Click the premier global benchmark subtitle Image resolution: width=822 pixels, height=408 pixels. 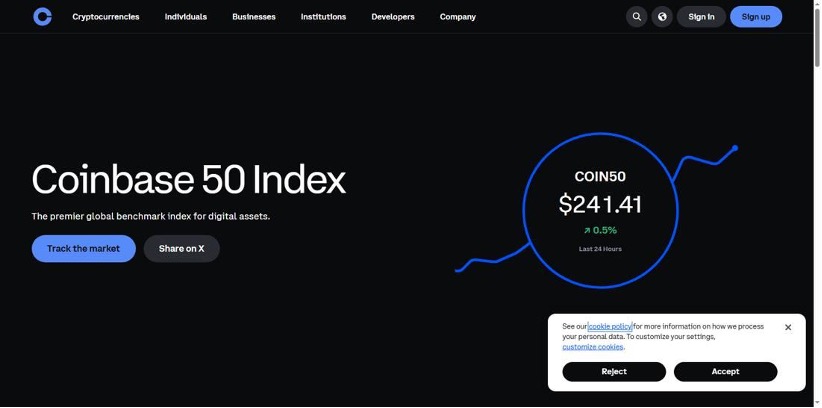tap(151, 216)
